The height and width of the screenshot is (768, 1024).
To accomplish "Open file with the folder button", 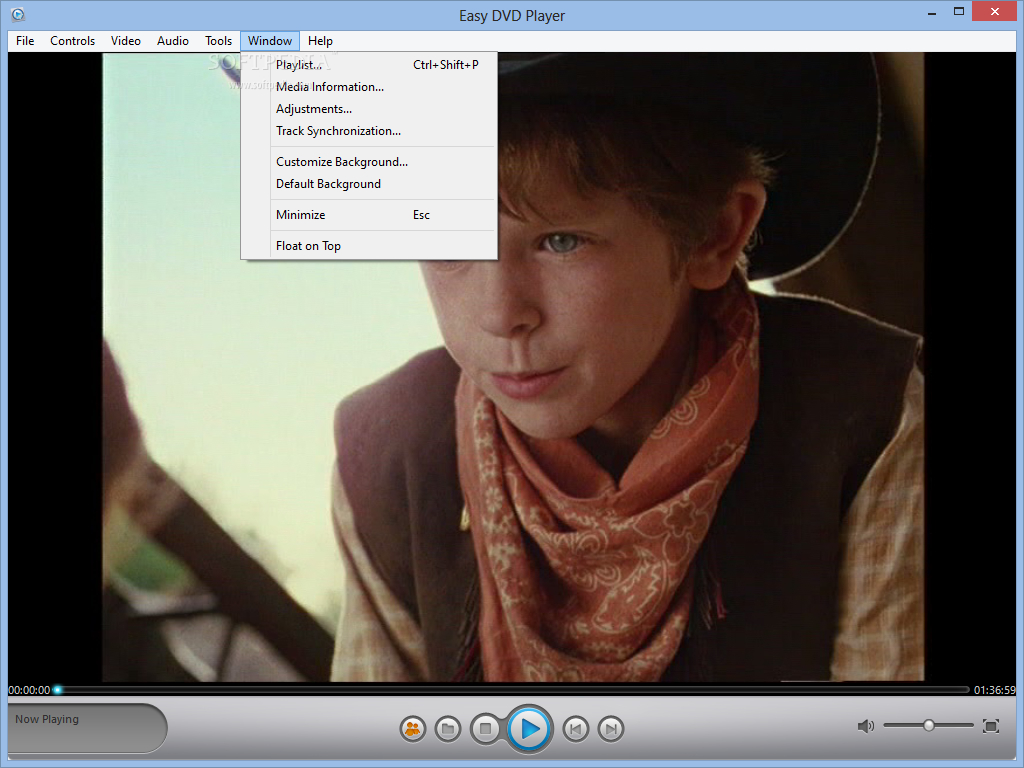I will (x=448, y=728).
